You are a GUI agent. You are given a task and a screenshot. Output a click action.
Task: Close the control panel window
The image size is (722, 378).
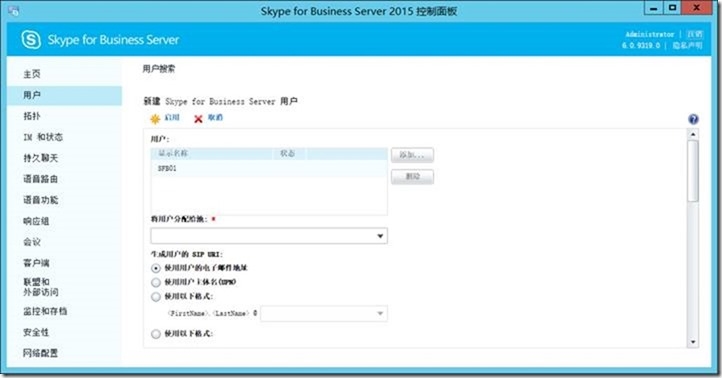(697, 8)
